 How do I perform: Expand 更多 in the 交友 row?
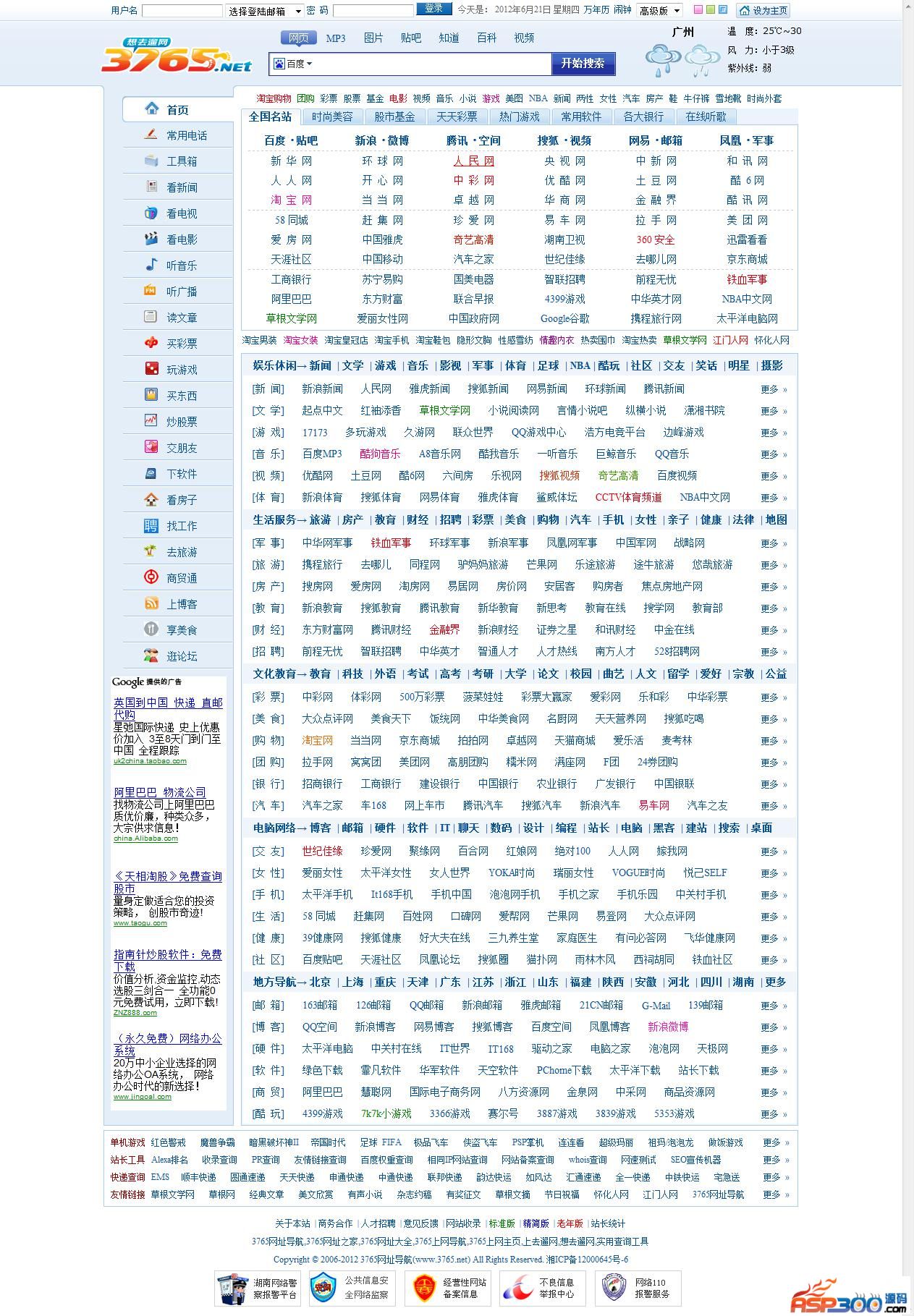click(x=773, y=852)
